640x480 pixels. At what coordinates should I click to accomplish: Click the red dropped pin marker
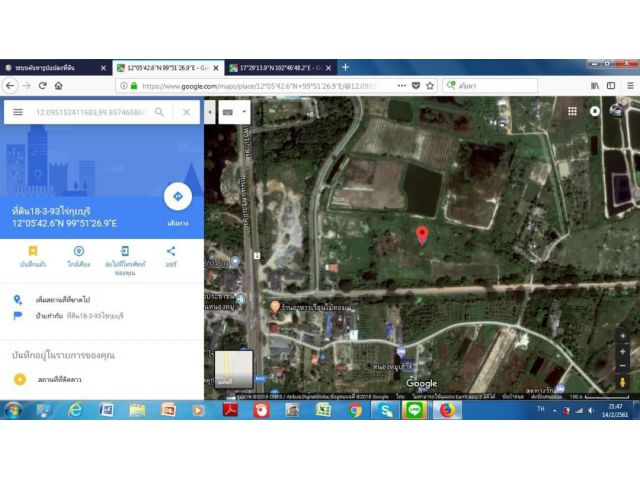tap(422, 236)
